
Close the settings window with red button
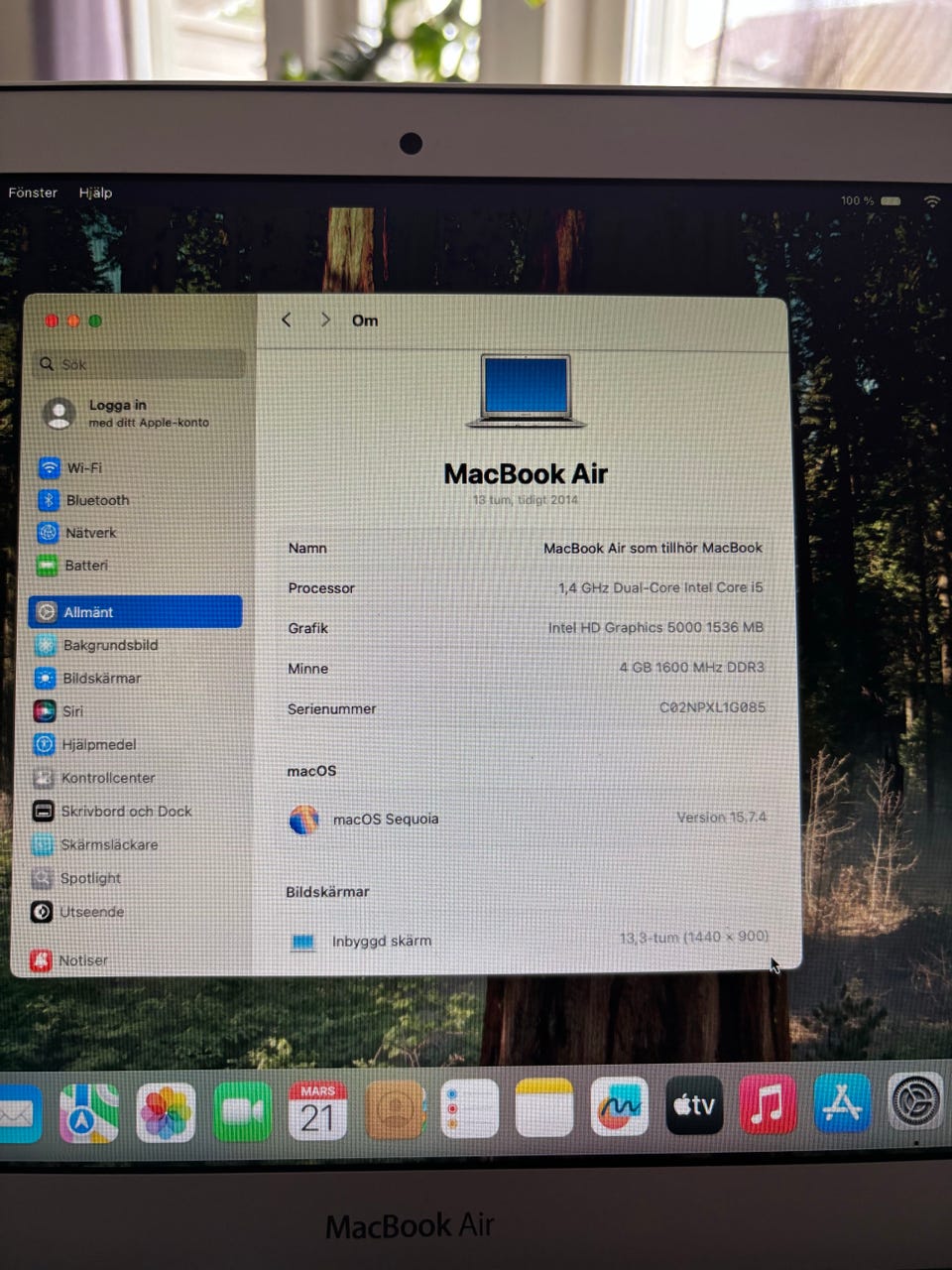(52, 320)
